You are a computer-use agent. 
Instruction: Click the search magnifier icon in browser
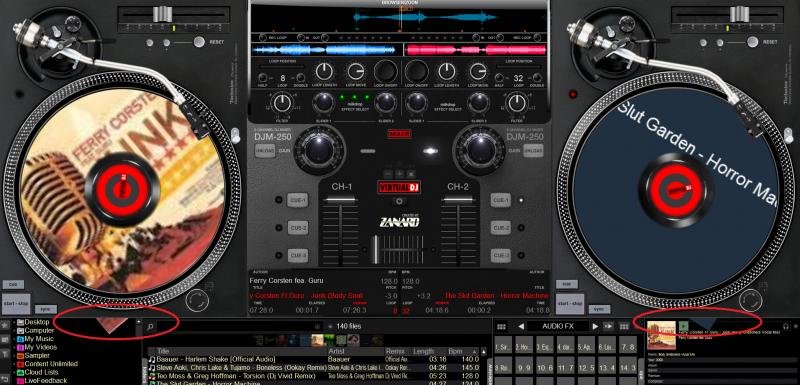pyautogui.click(x=151, y=326)
